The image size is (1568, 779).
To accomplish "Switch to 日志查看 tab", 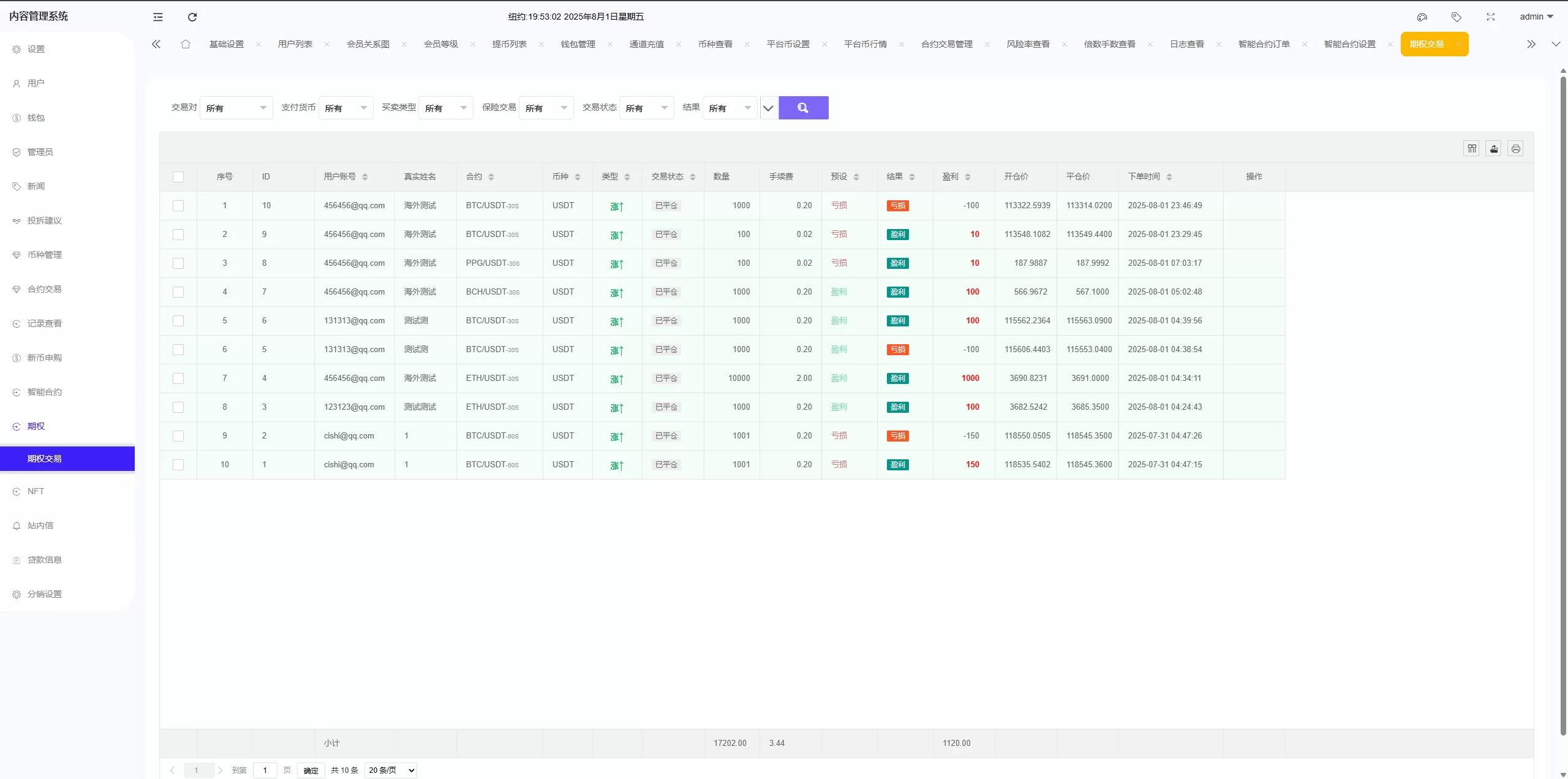I will click(1187, 44).
